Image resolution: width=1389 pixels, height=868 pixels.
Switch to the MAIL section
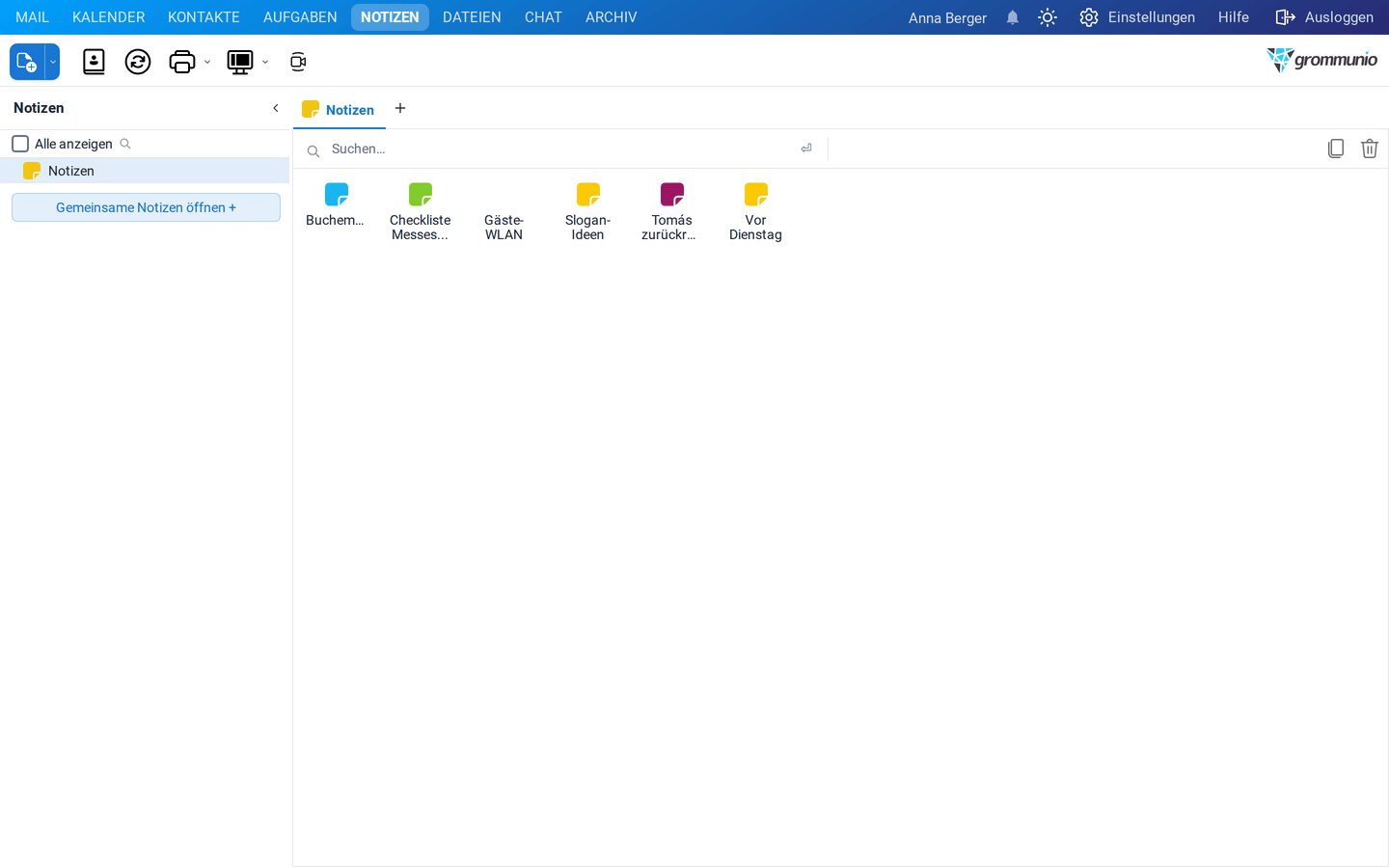click(x=32, y=17)
